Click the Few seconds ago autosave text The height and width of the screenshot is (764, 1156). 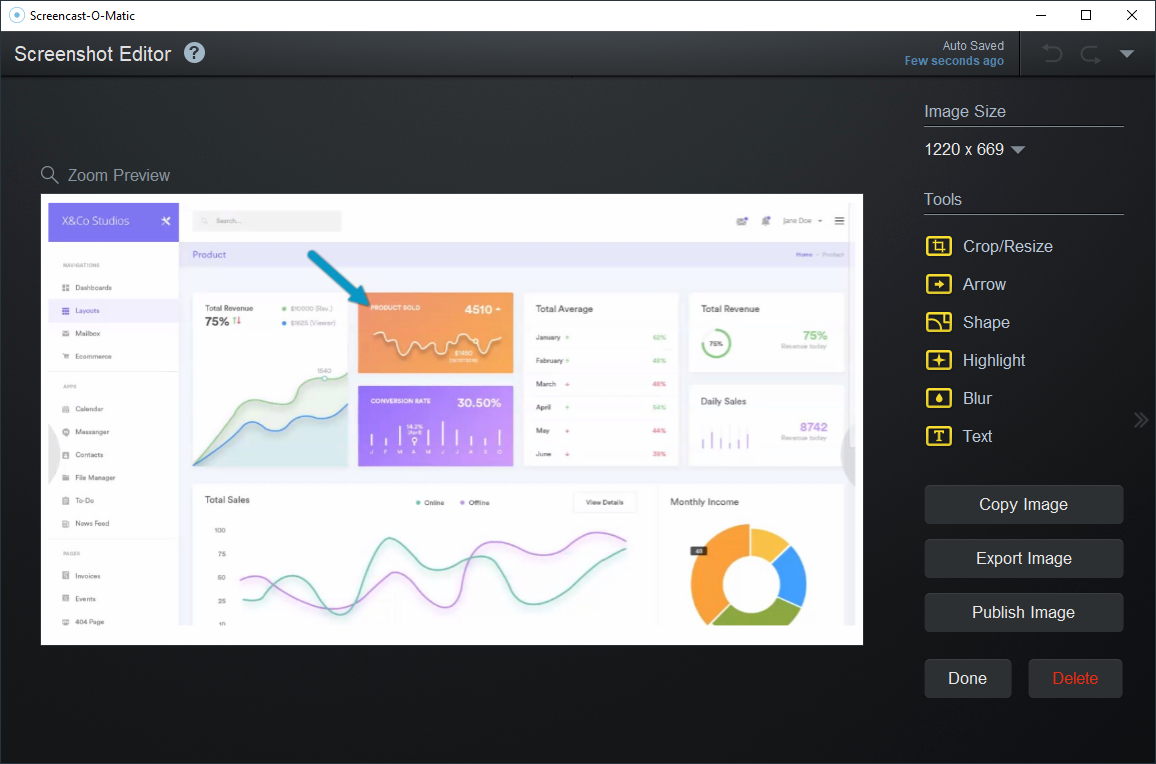[954, 61]
